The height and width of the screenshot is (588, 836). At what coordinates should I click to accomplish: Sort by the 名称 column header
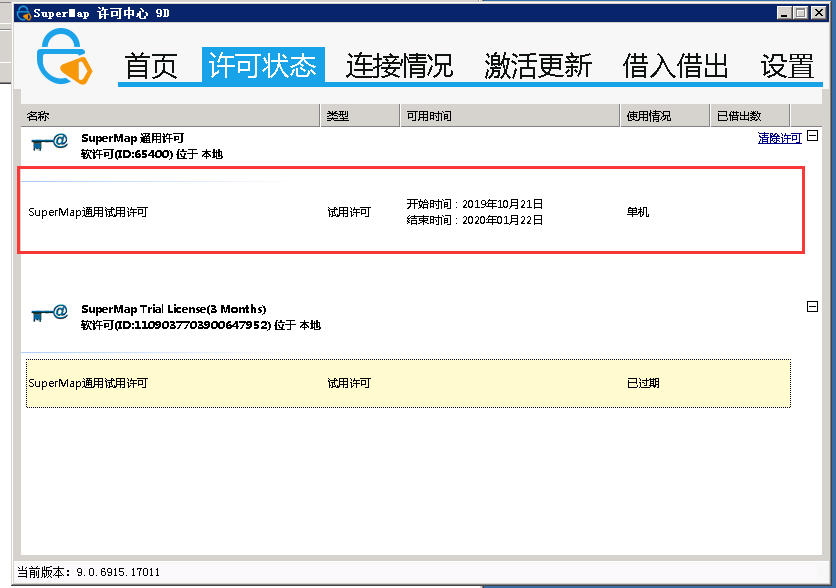[170, 116]
